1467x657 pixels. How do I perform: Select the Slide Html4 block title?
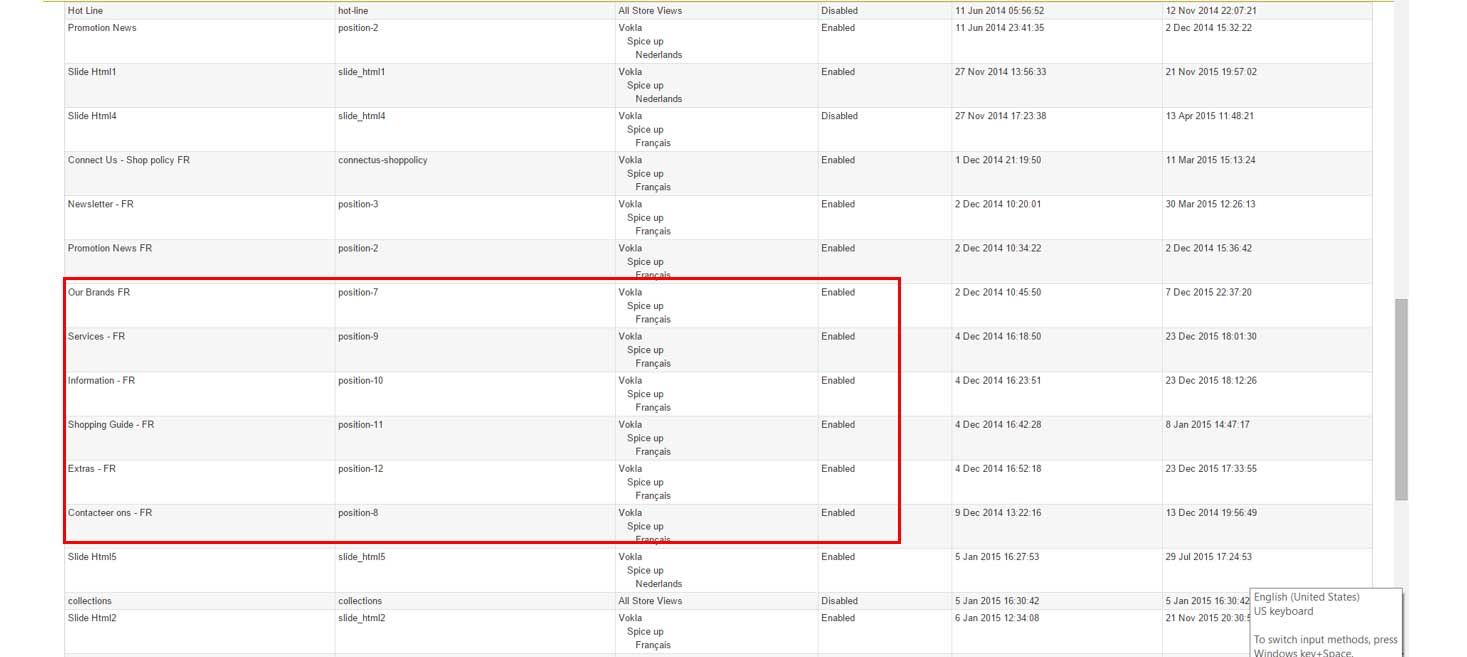(92, 117)
